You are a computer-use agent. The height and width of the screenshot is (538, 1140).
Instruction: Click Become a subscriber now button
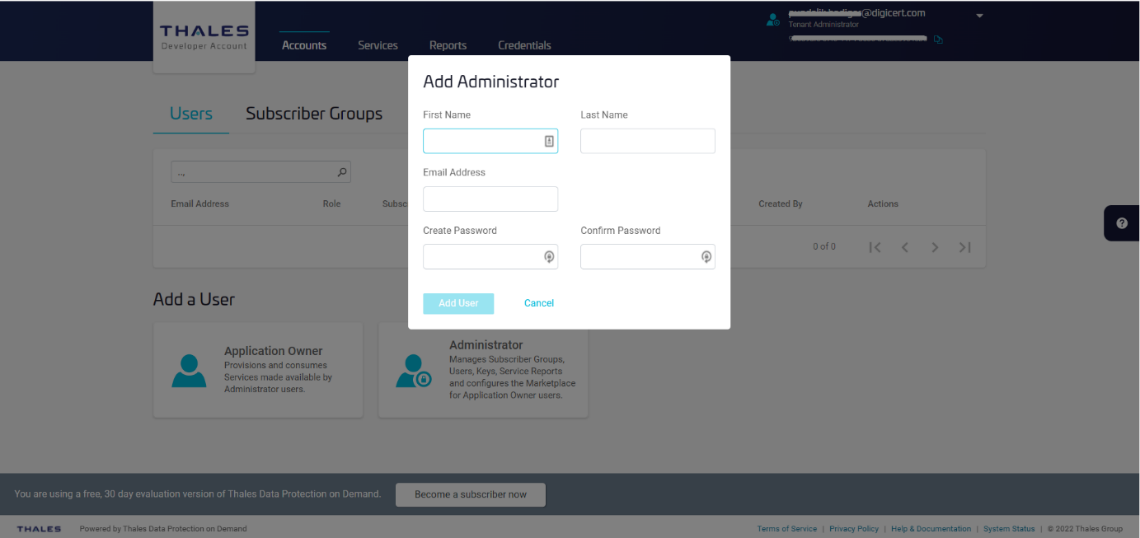click(470, 495)
